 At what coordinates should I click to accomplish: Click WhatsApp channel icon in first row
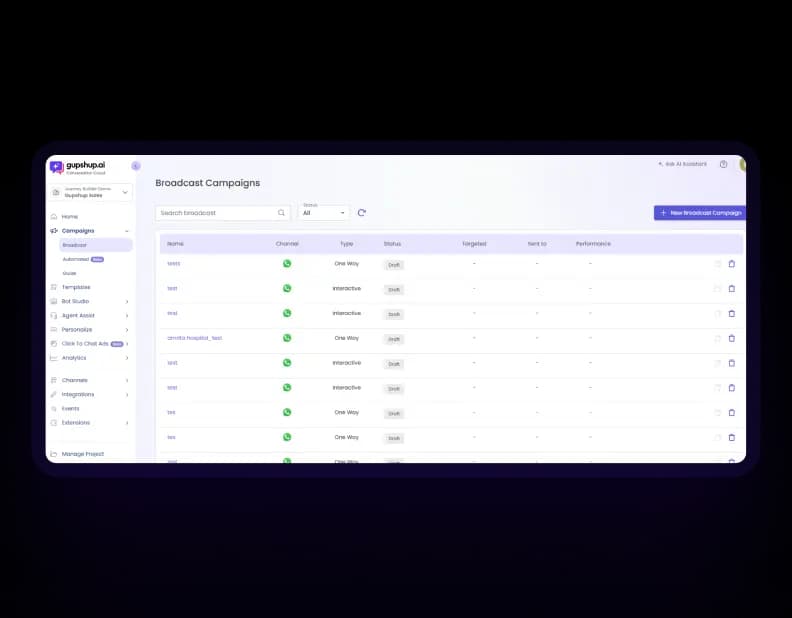pyautogui.click(x=287, y=264)
